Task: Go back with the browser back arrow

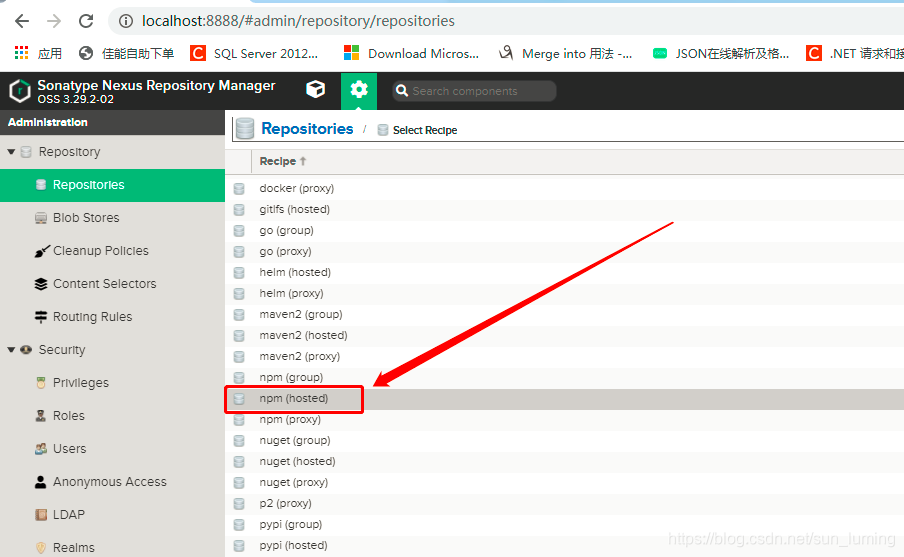Action: tap(22, 21)
